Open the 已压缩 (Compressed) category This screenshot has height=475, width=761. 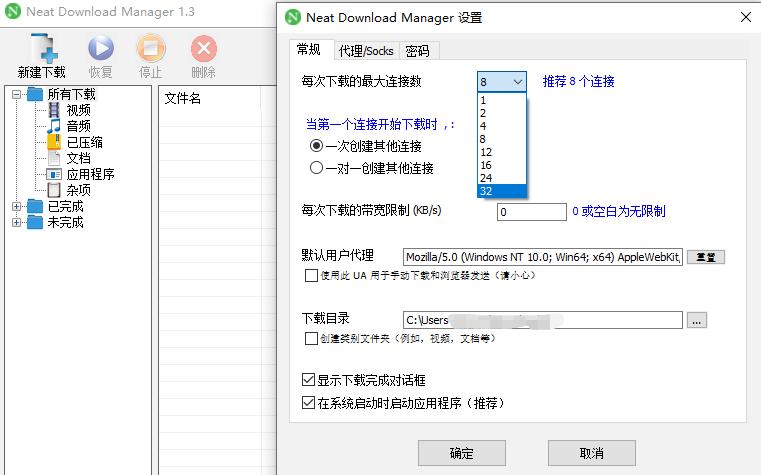coord(84,142)
